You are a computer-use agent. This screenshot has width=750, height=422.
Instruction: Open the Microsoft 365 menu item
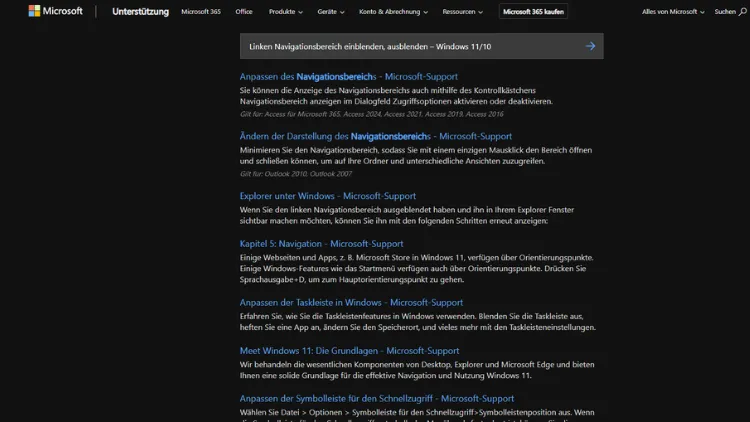tap(201, 11)
